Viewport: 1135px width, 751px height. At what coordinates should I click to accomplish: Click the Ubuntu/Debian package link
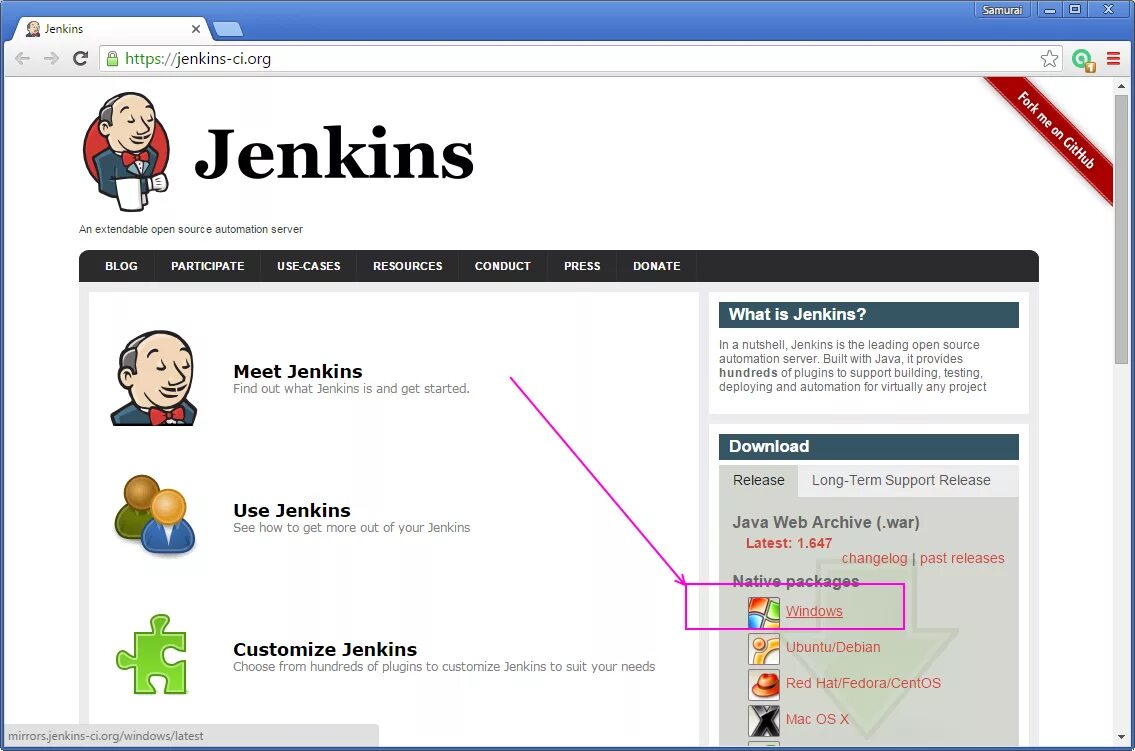tap(833, 648)
